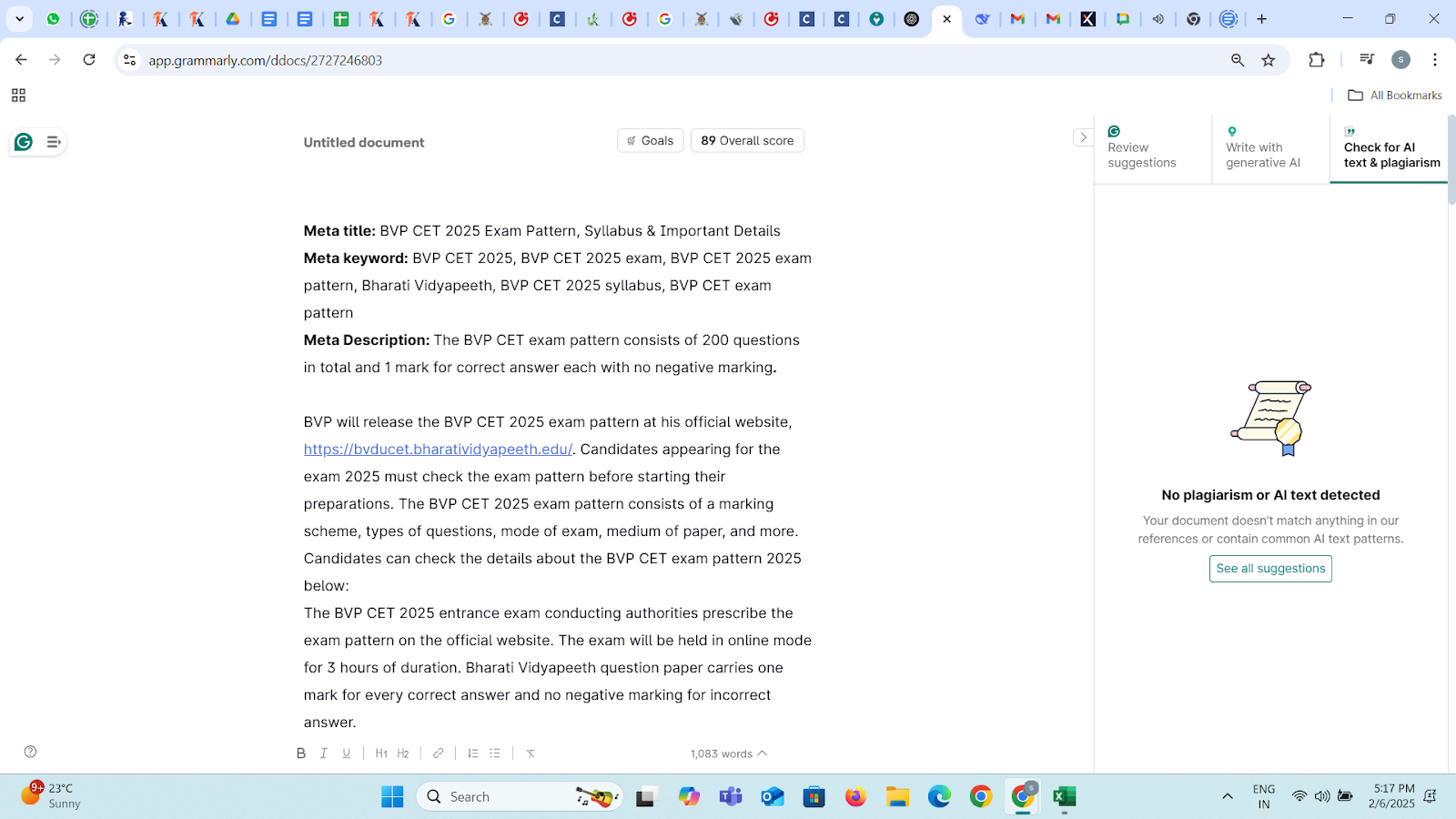Create a bulleted list

[495, 753]
